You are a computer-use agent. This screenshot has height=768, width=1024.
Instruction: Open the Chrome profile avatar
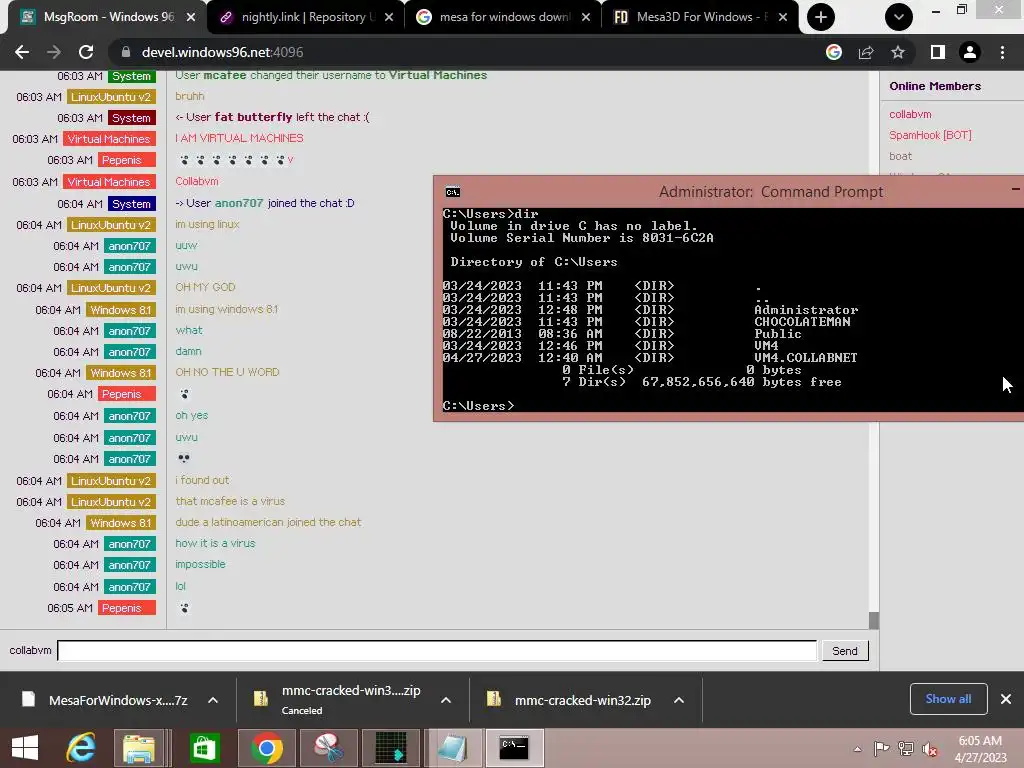pyautogui.click(x=970, y=52)
